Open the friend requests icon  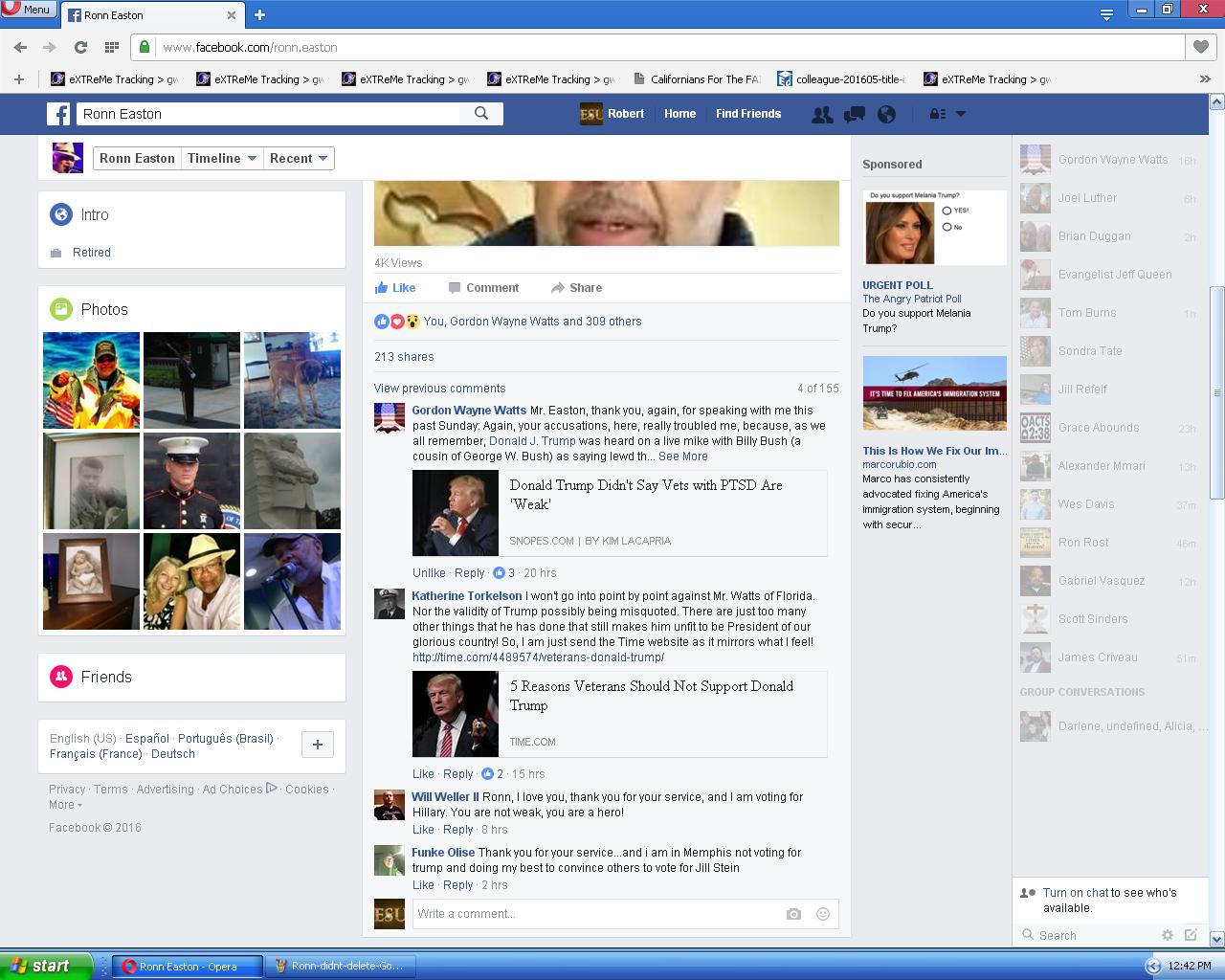[821, 114]
